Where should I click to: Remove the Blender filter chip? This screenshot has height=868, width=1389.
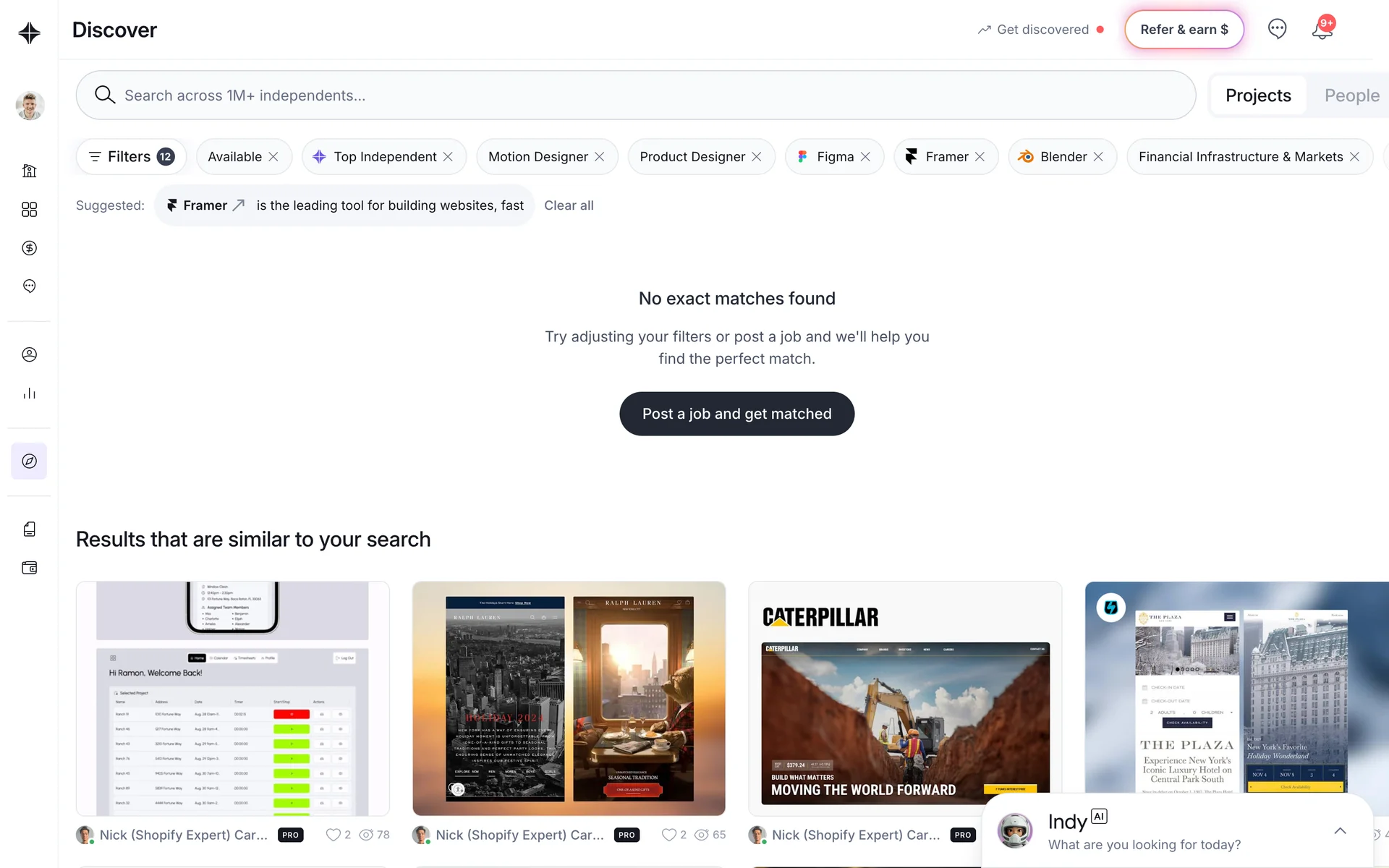click(x=1098, y=157)
